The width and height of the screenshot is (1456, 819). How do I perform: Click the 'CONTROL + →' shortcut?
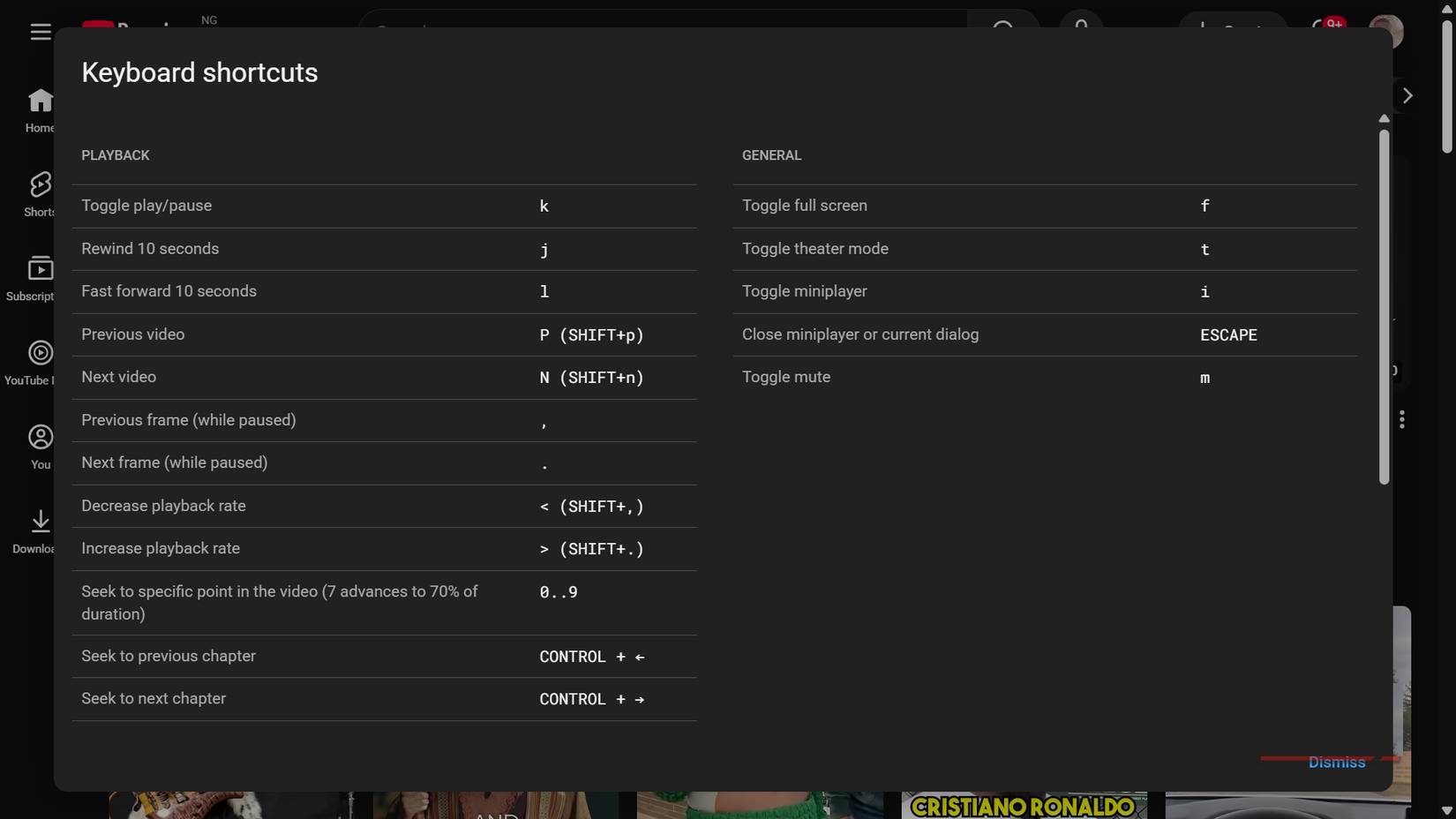click(x=592, y=699)
